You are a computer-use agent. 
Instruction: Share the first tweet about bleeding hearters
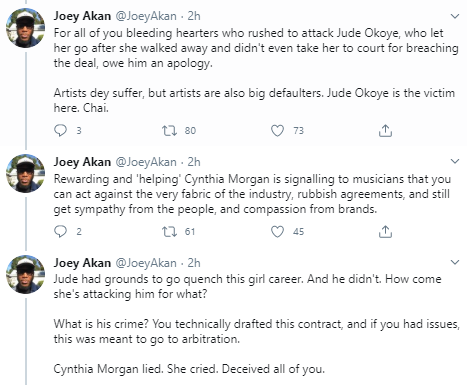pos(385,131)
